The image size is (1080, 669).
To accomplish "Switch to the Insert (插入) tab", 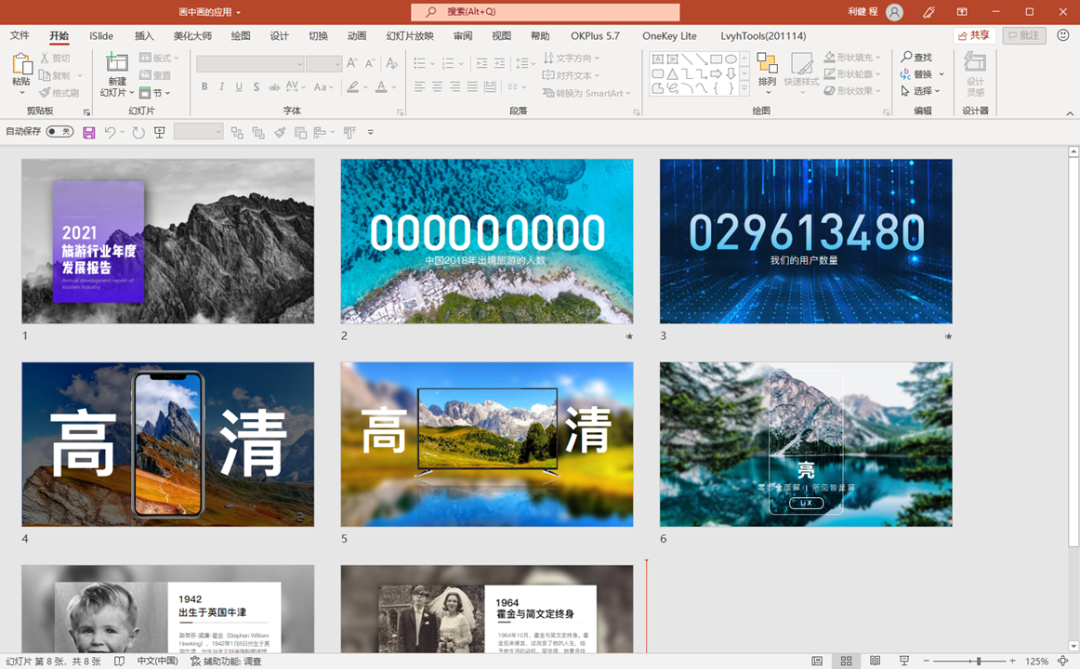I will coord(144,36).
